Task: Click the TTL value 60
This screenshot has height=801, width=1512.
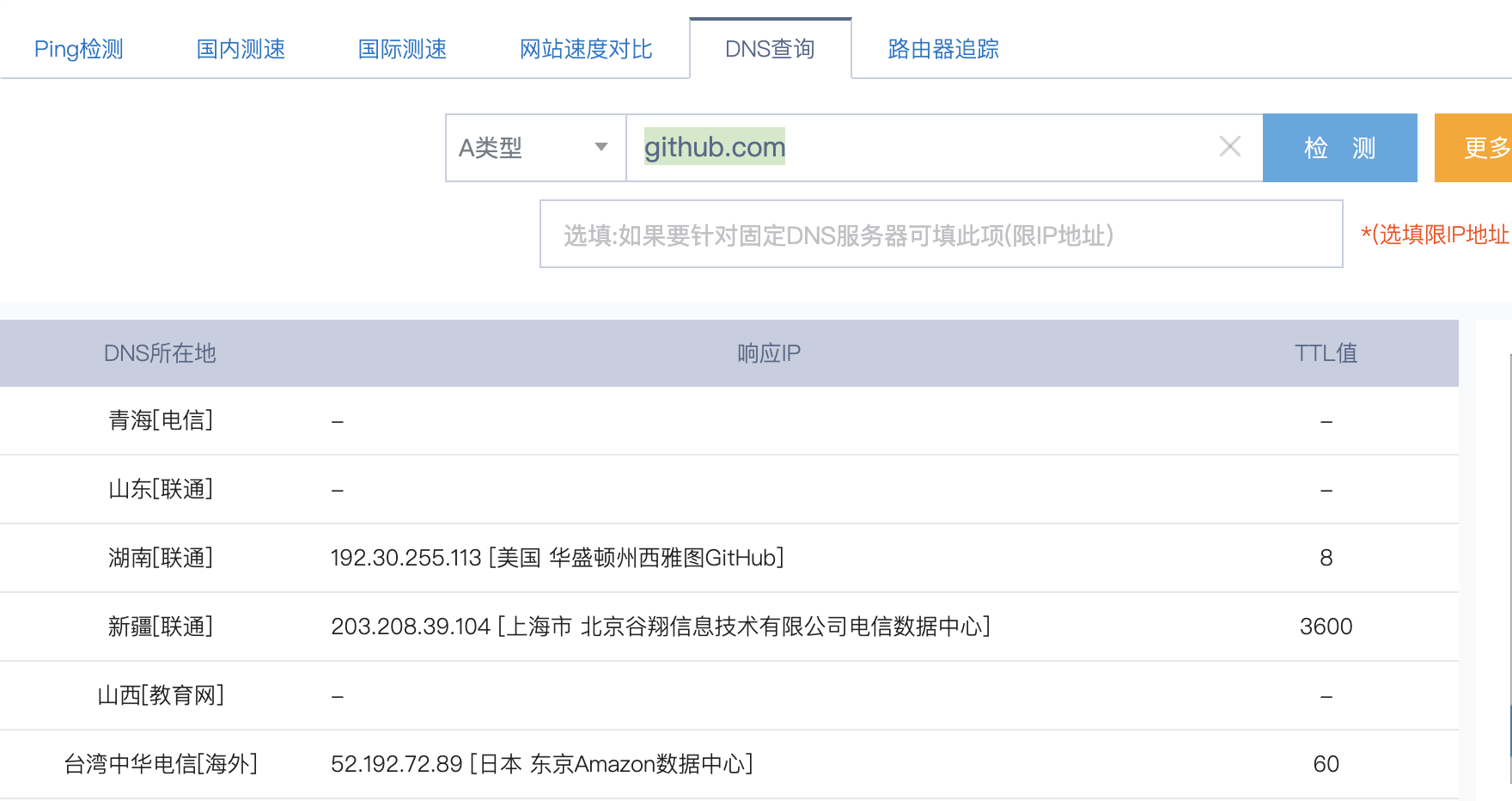Action: click(x=1326, y=764)
